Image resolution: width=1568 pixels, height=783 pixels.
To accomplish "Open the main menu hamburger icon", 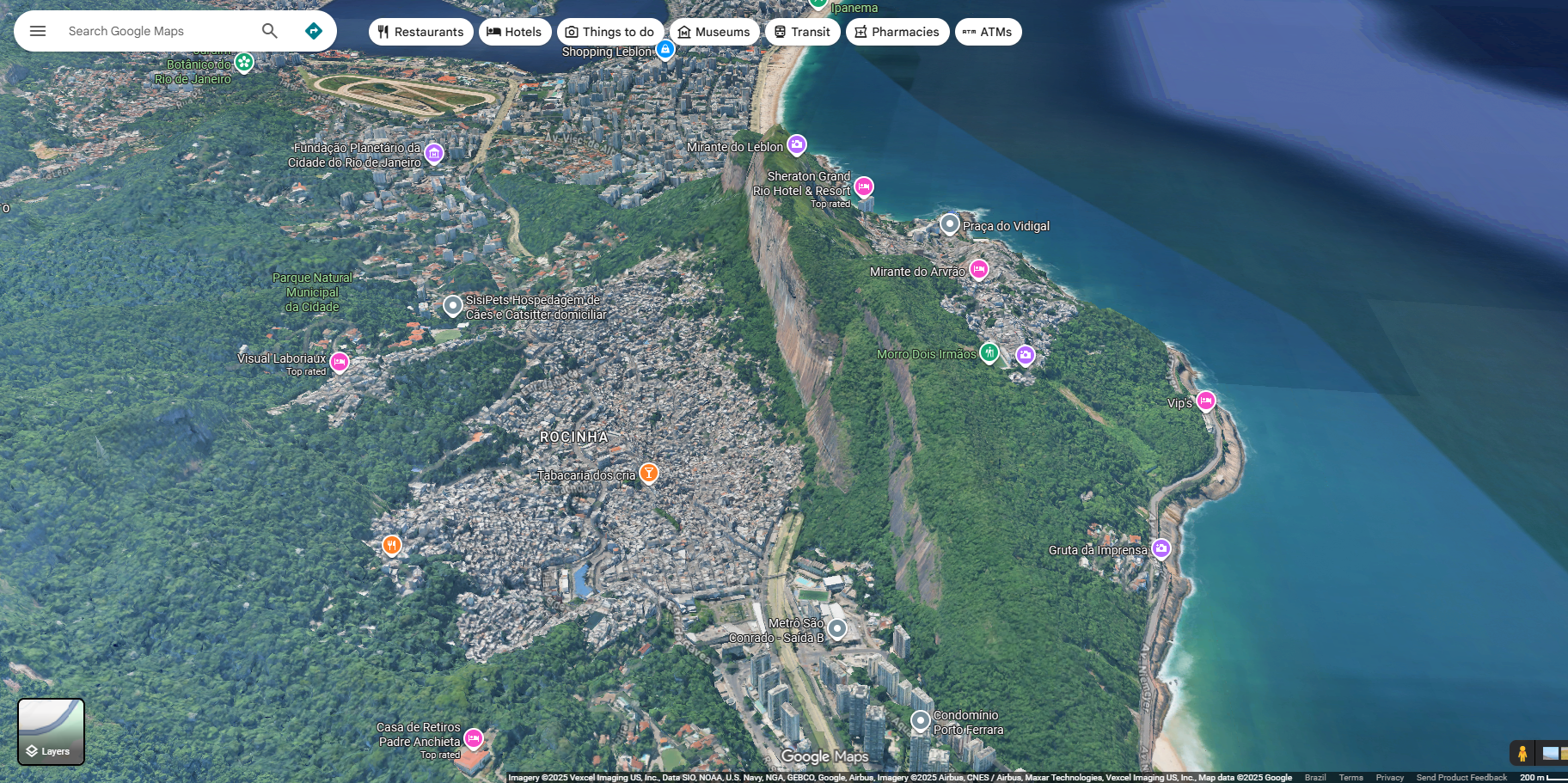I will (38, 31).
